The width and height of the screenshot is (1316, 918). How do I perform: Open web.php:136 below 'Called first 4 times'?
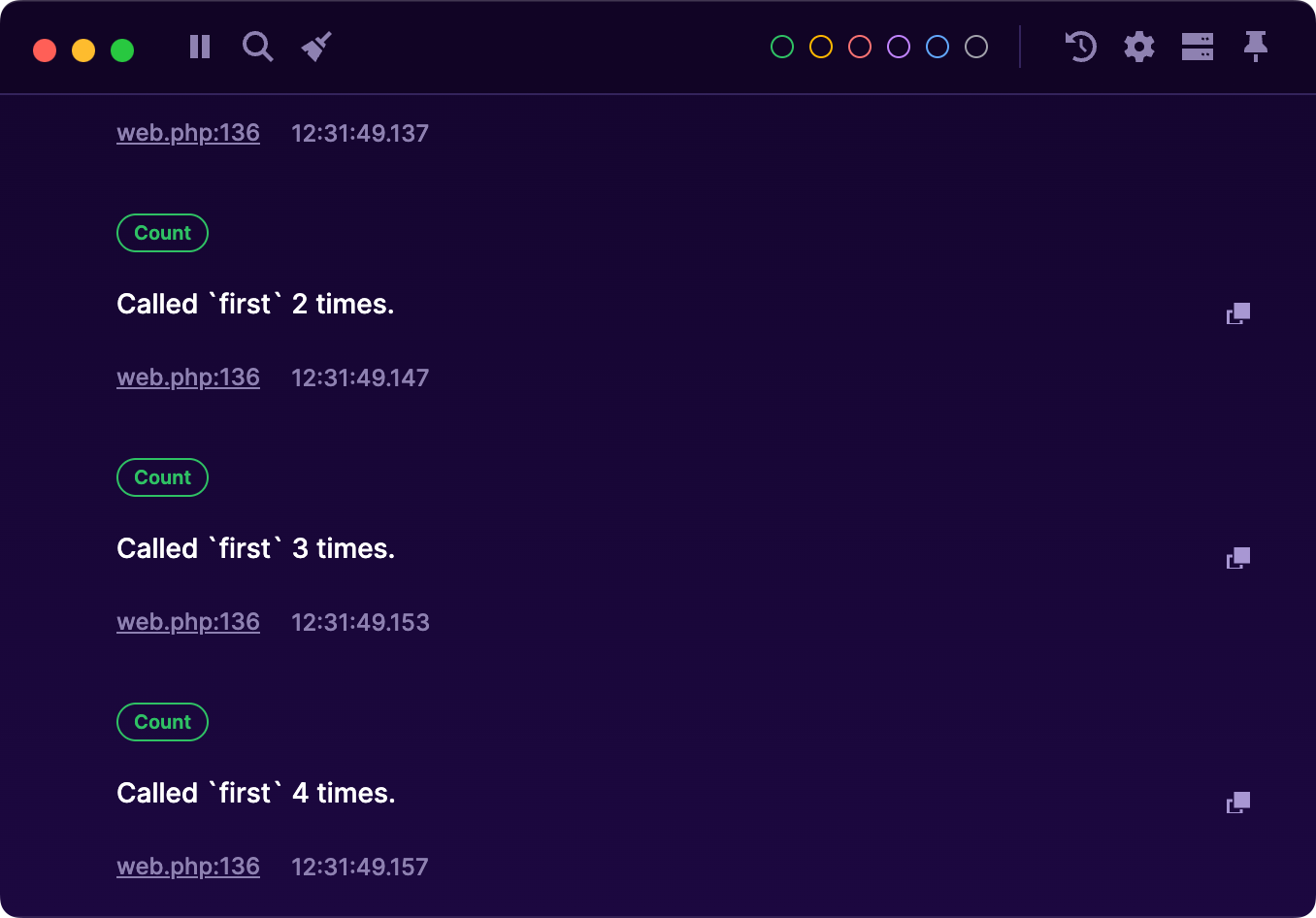[x=188, y=866]
